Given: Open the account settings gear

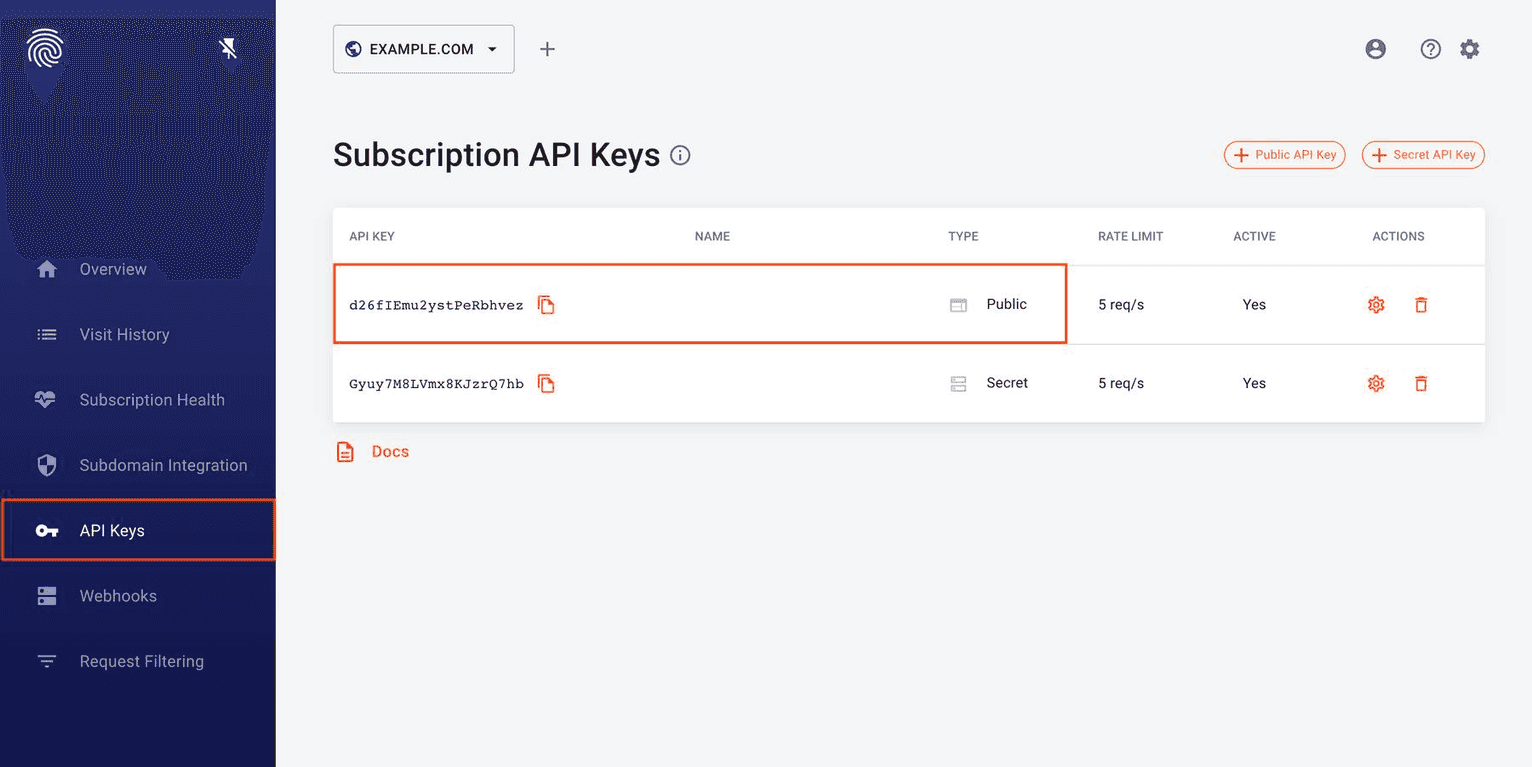Looking at the screenshot, I should [x=1470, y=48].
